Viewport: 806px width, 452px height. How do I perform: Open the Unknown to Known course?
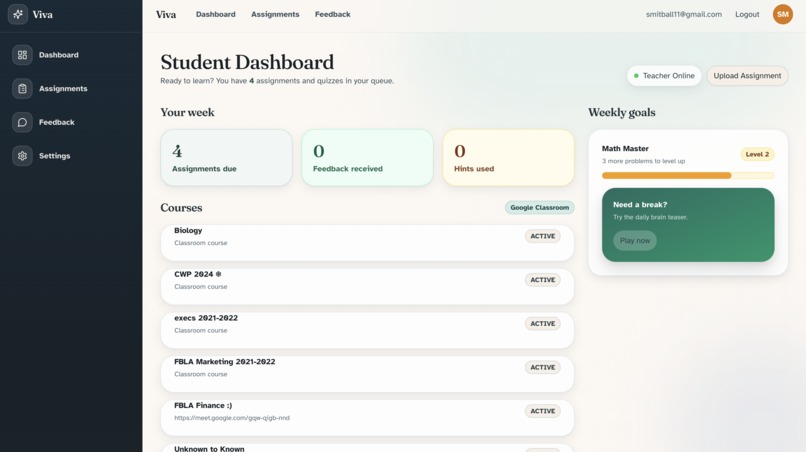click(x=367, y=448)
